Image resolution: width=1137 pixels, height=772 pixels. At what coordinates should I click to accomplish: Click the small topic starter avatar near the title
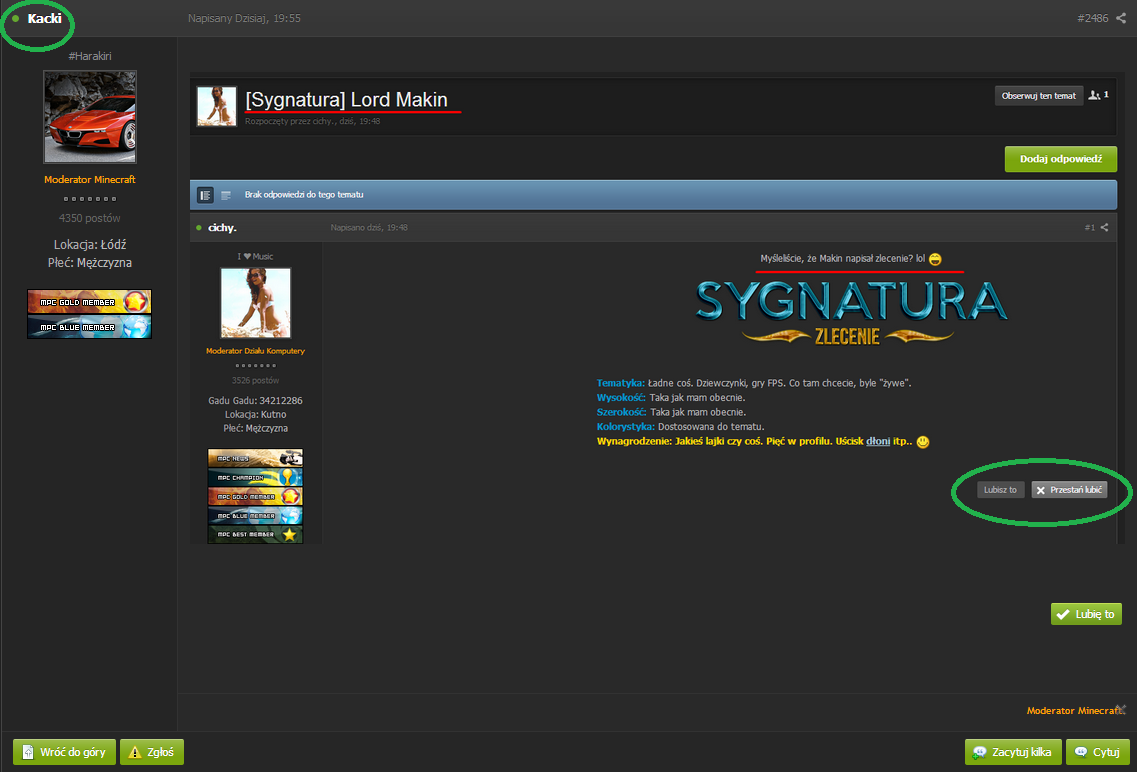pos(217,106)
